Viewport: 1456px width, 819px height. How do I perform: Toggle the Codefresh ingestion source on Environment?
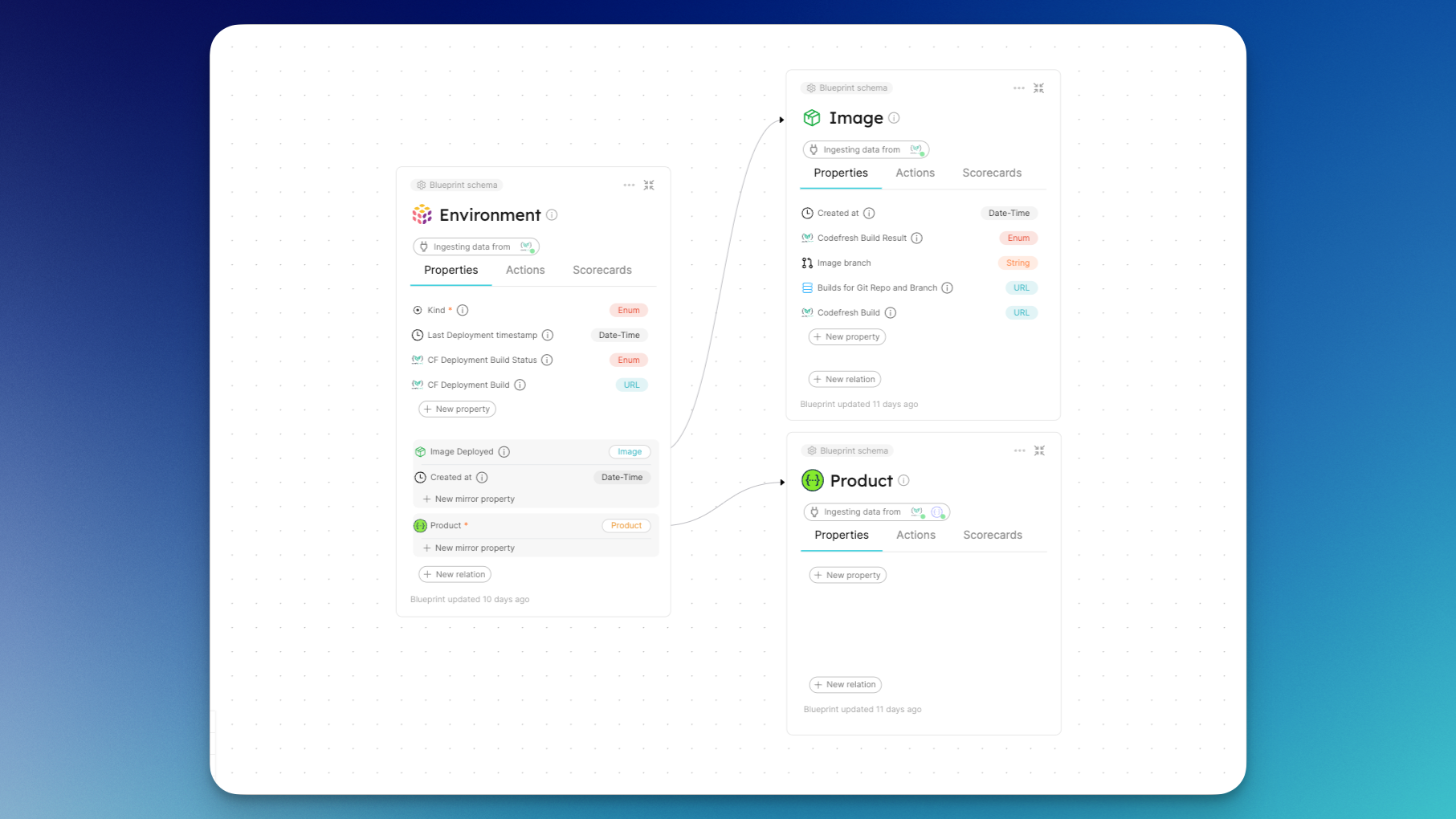526,247
